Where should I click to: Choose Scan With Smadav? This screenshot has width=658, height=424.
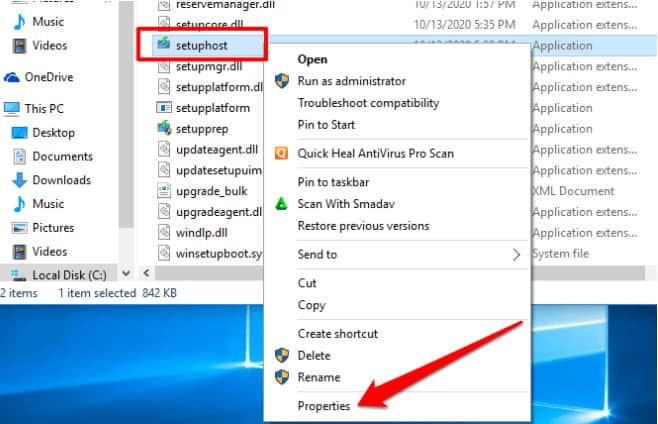click(x=346, y=204)
